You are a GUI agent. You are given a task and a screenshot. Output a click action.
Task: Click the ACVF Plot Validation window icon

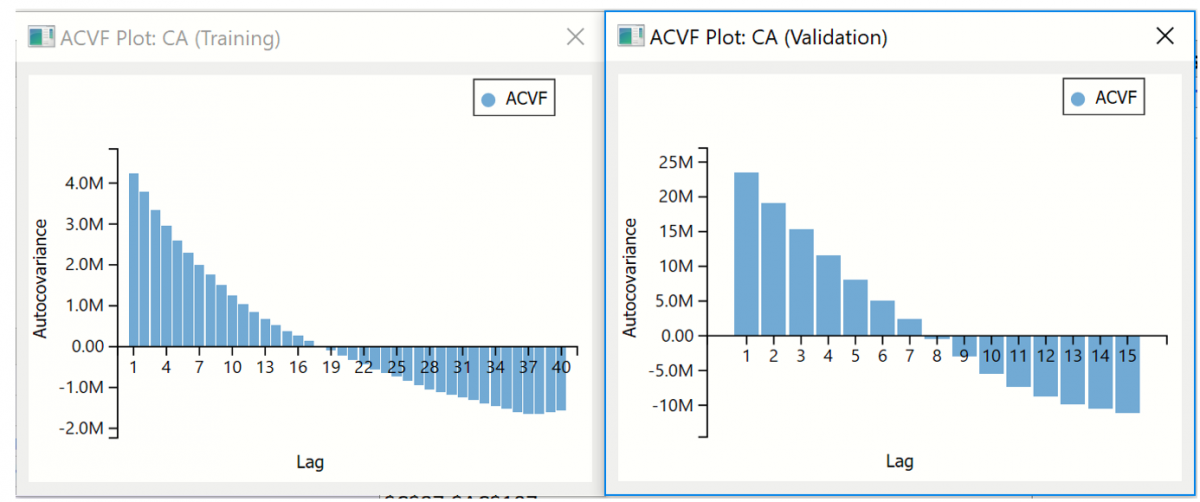[630, 37]
